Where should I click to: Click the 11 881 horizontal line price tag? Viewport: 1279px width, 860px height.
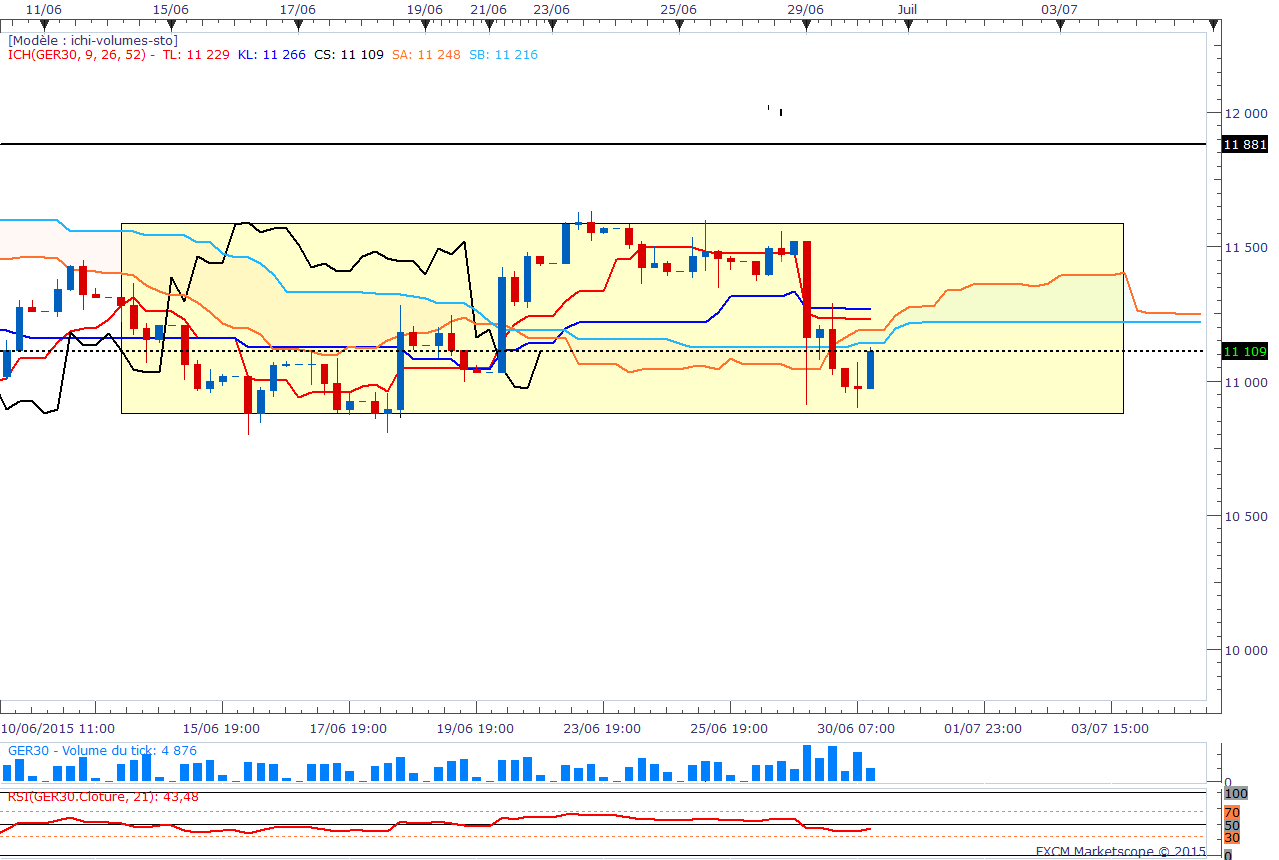click(x=1245, y=145)
